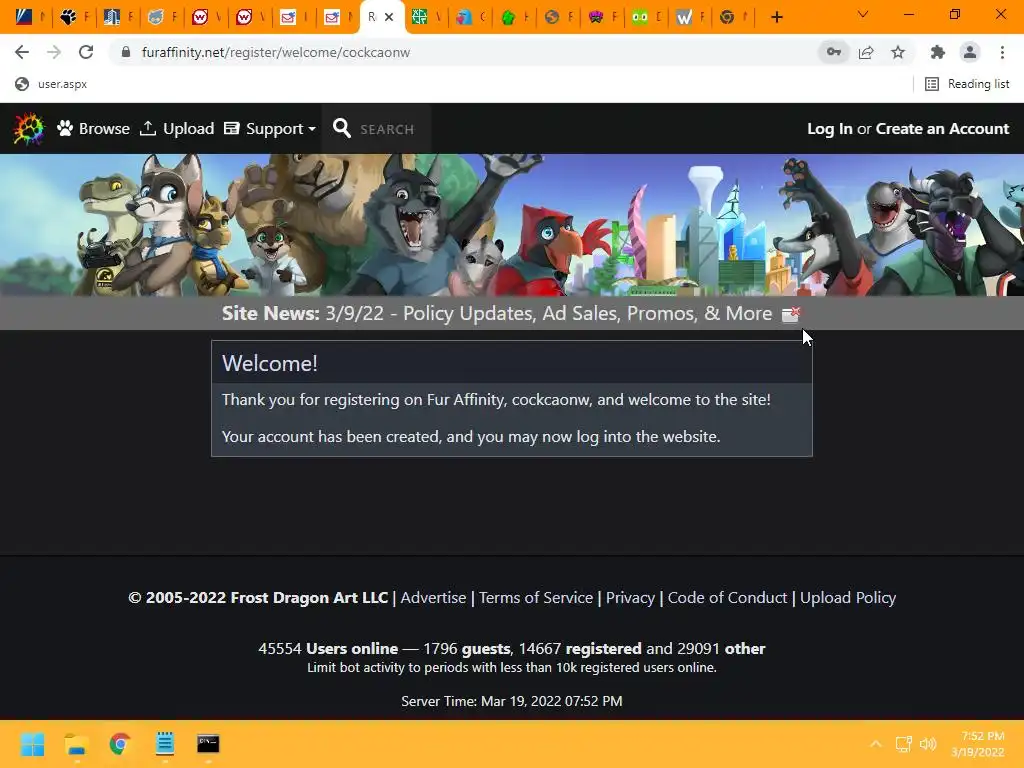The height and width of the screenshot is (768, 1024).
Task: Go to the Upload page
Action: (x=177, y=129)
